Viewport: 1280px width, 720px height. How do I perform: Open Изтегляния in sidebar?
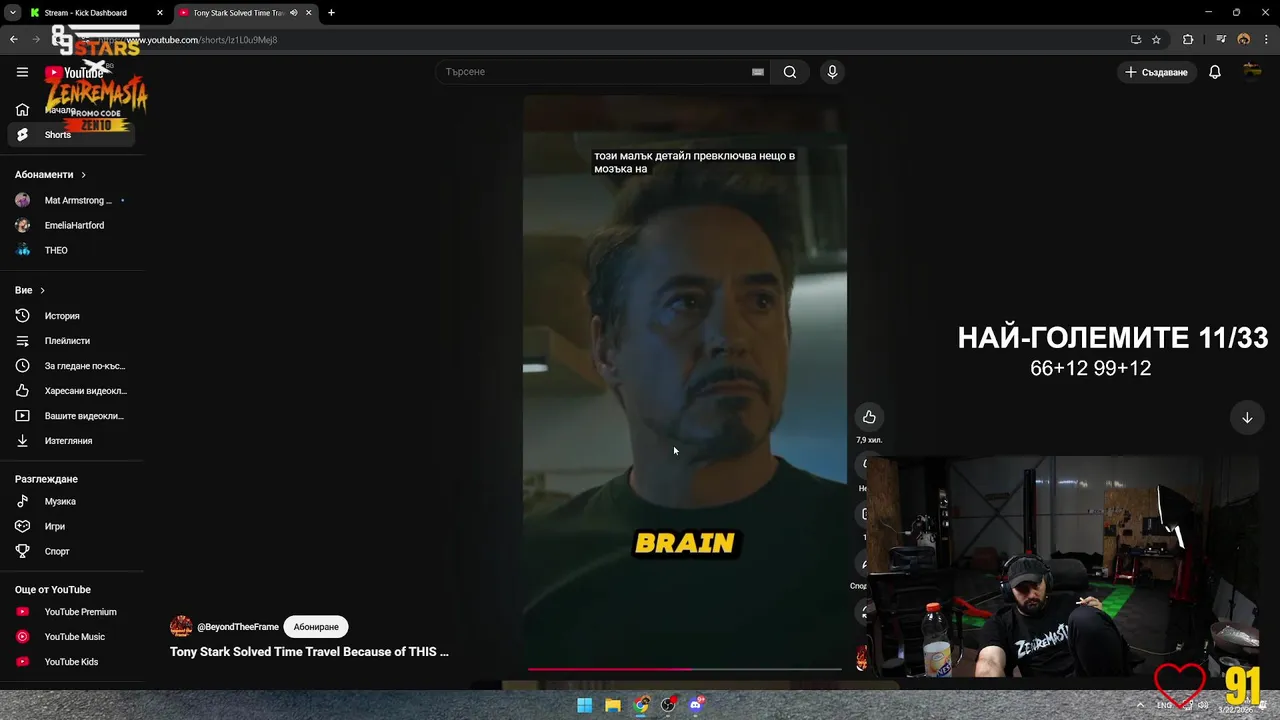[x=71, y=441]
